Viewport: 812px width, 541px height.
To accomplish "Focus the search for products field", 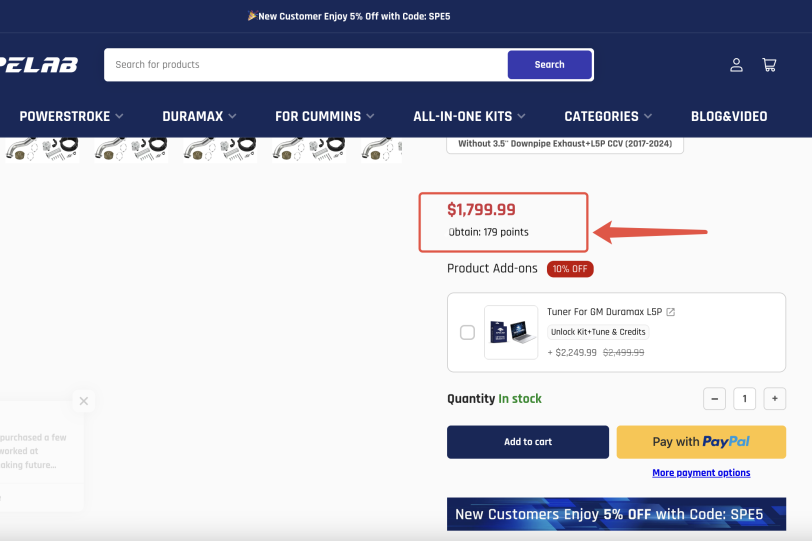I will [x=305, y=65].
